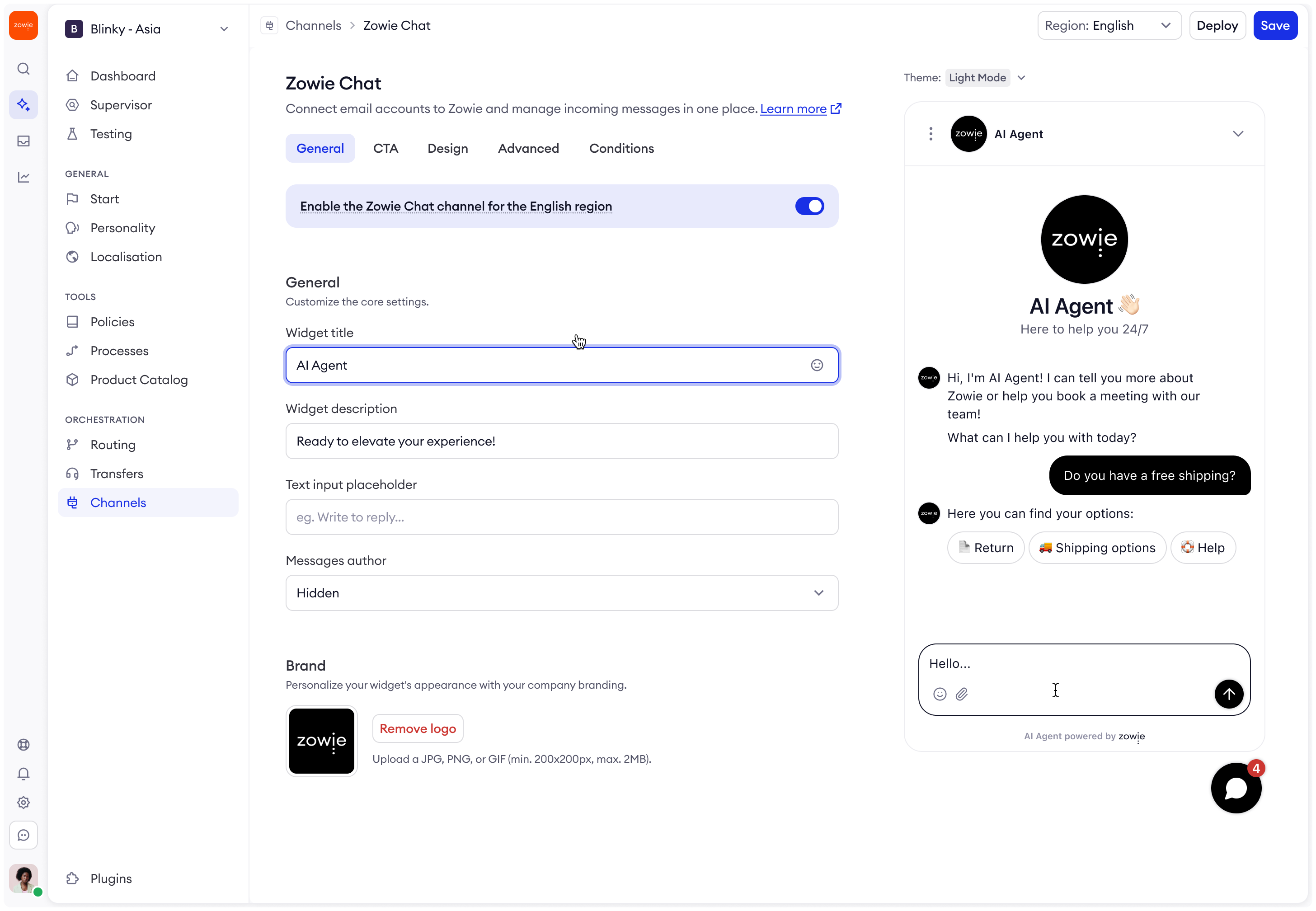The image size is (1316, 911).
Task: Click the send arrow button in chat preview
Action: [1229, 694]
